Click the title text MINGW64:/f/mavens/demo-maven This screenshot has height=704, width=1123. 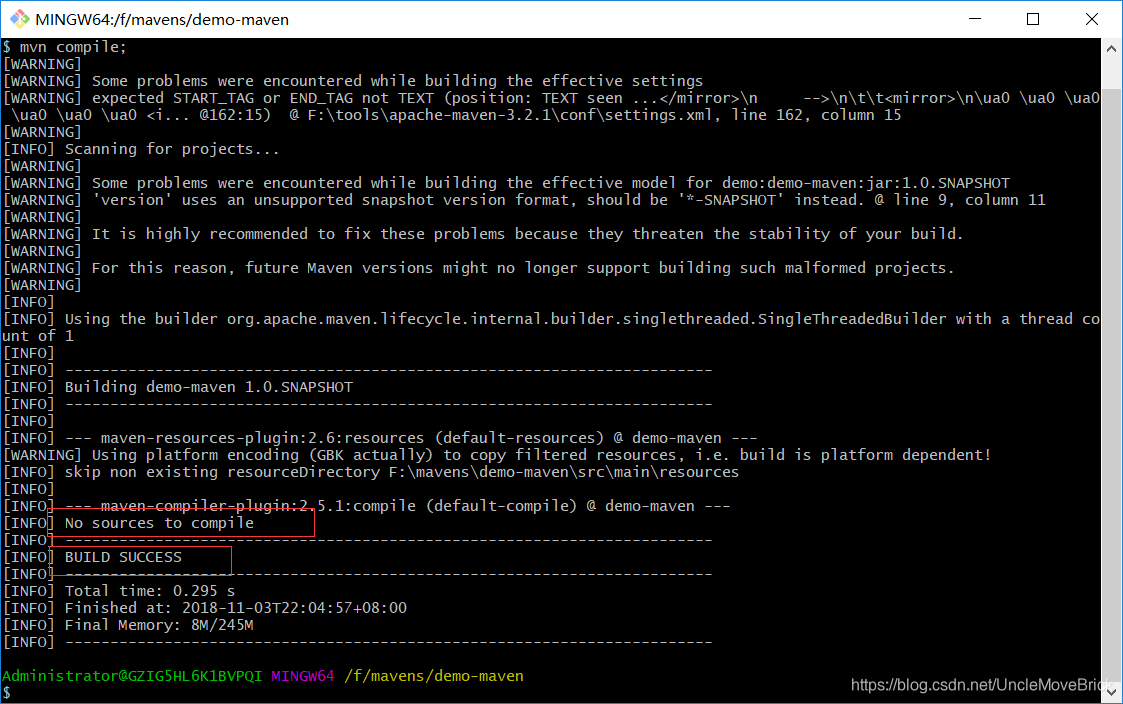tap(162, 19)
